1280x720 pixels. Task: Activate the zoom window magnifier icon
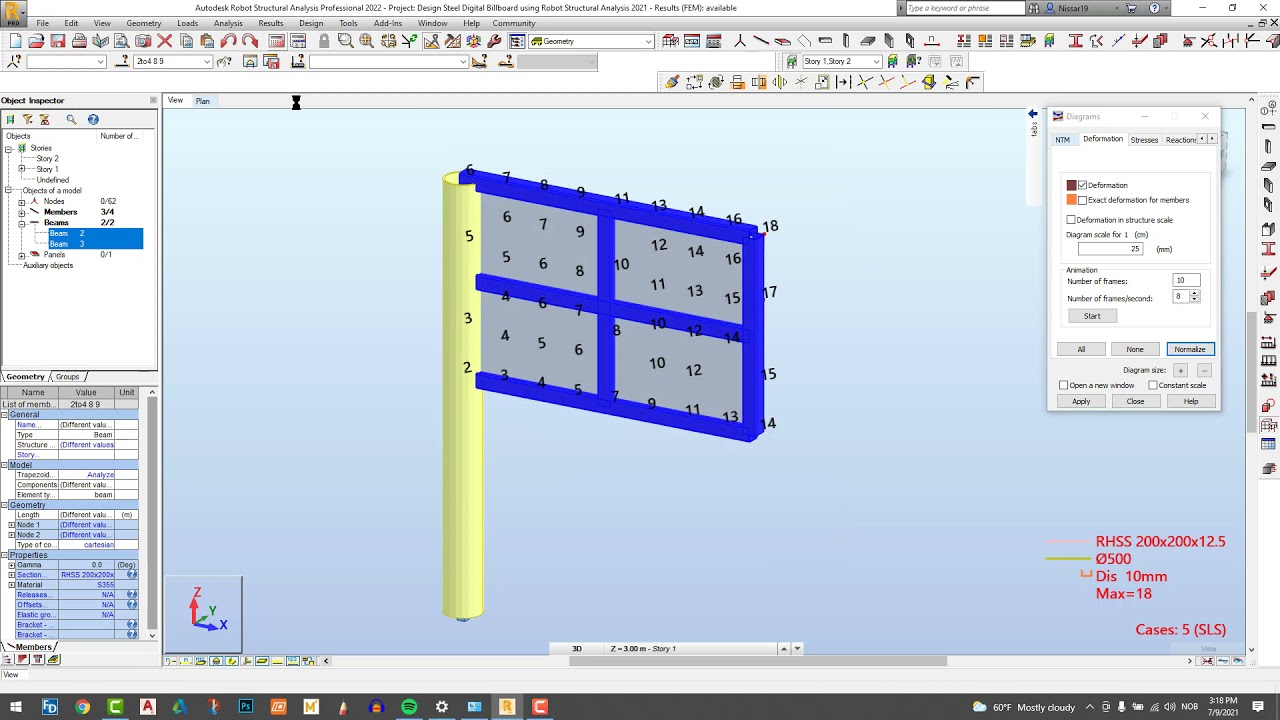[345, 41]
